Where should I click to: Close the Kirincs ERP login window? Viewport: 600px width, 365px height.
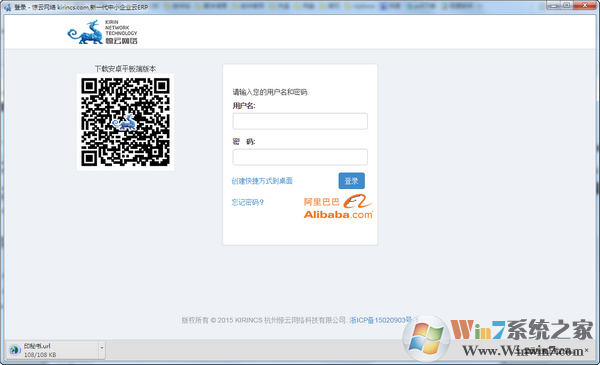click(x=585, y=5)
